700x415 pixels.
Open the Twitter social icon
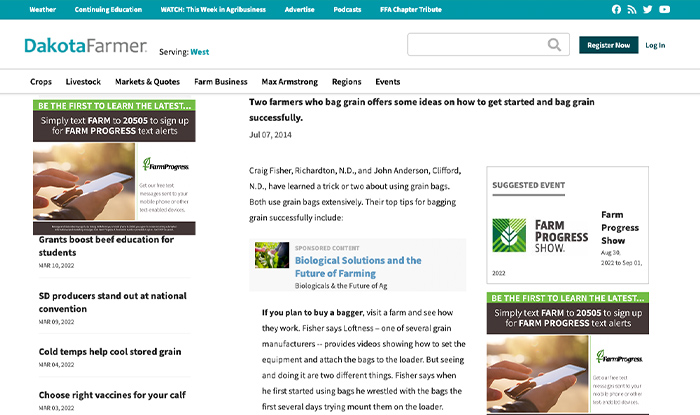point(647,9)
